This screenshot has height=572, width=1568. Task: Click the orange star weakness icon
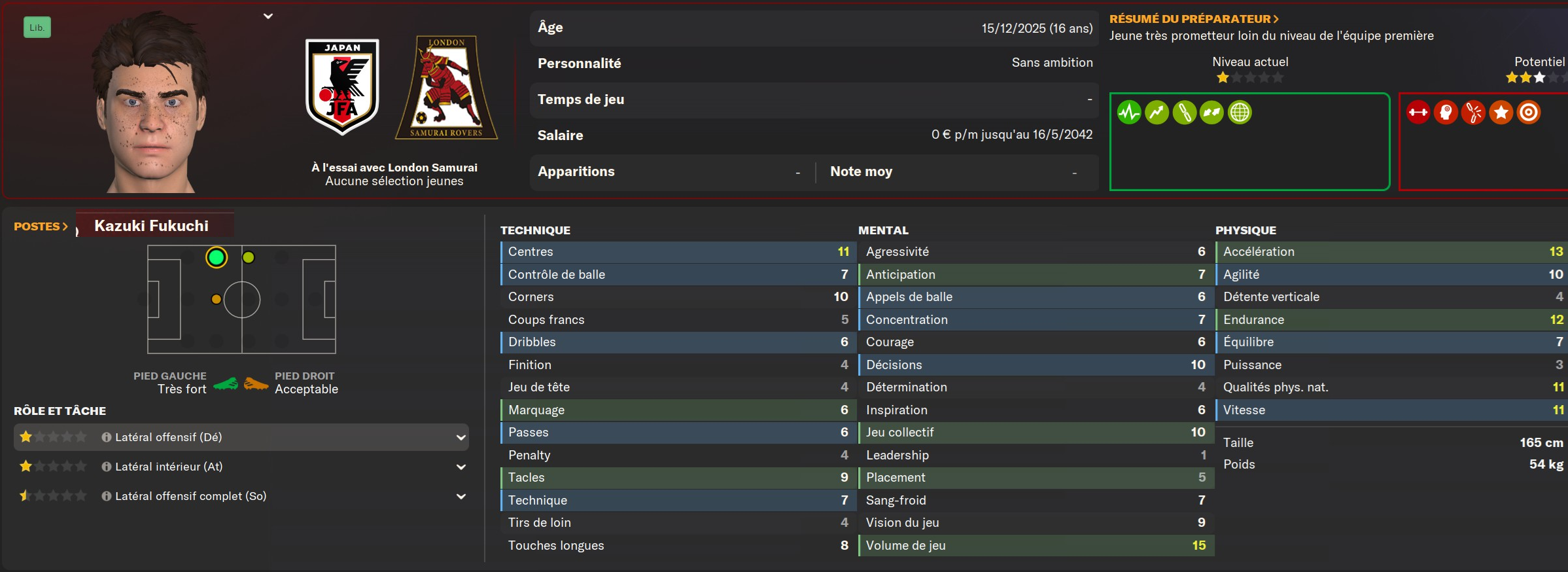(1501, 113)
